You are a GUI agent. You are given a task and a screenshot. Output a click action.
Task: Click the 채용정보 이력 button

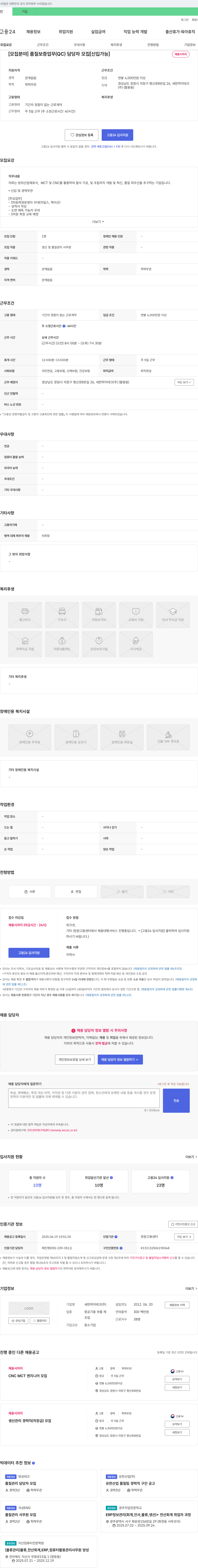[177, 1305]
